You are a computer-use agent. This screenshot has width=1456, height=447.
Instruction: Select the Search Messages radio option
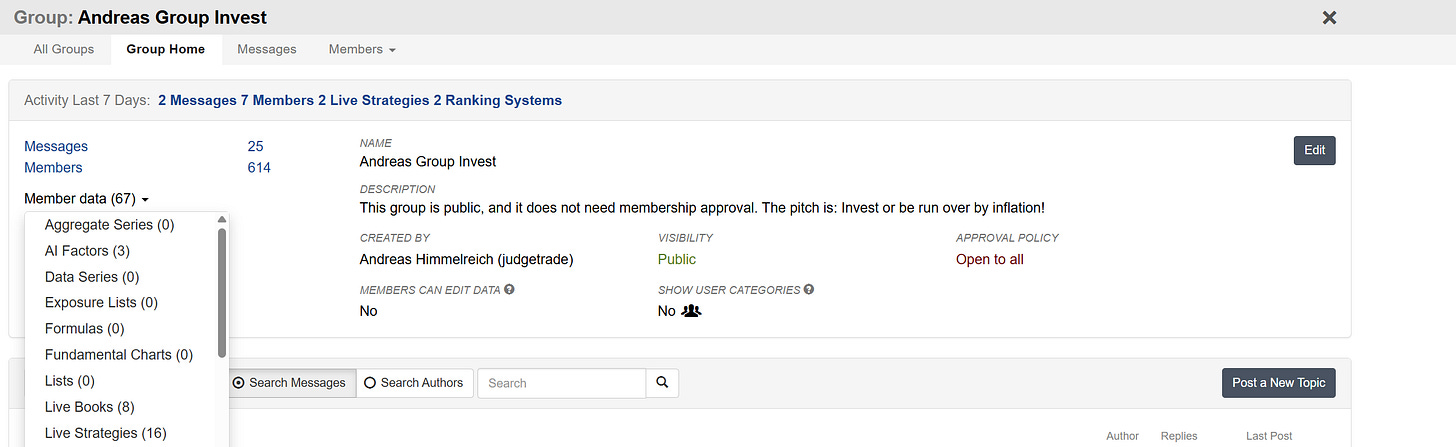[x=288, y=383]
